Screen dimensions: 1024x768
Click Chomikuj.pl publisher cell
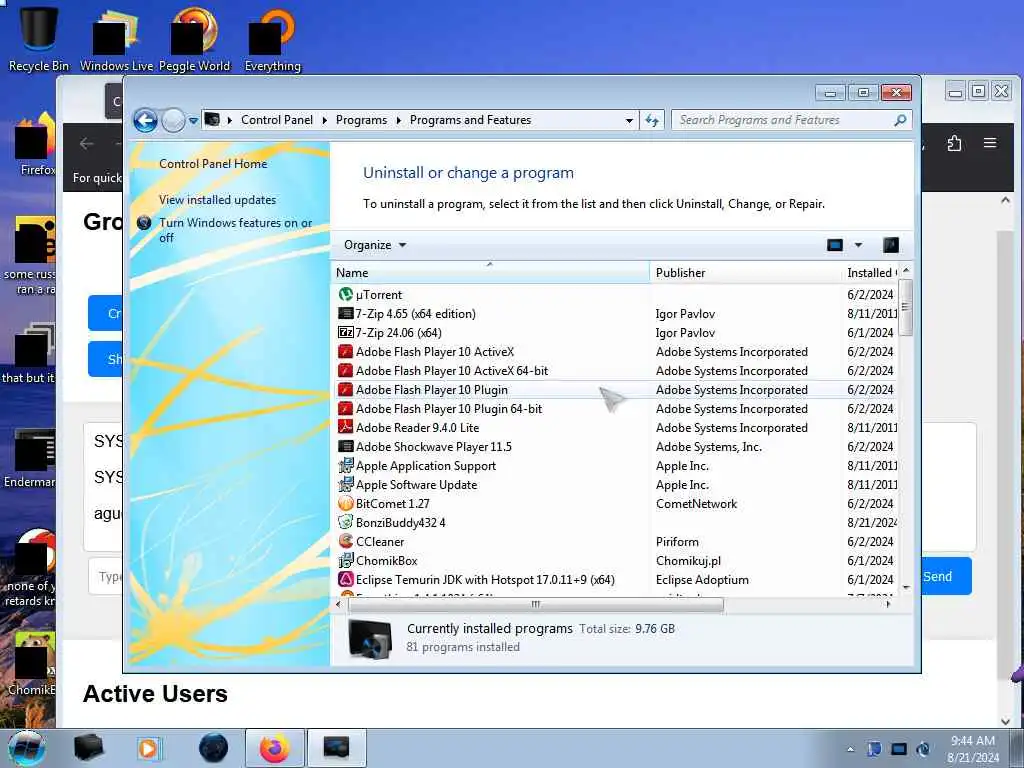tap(688, 560)
